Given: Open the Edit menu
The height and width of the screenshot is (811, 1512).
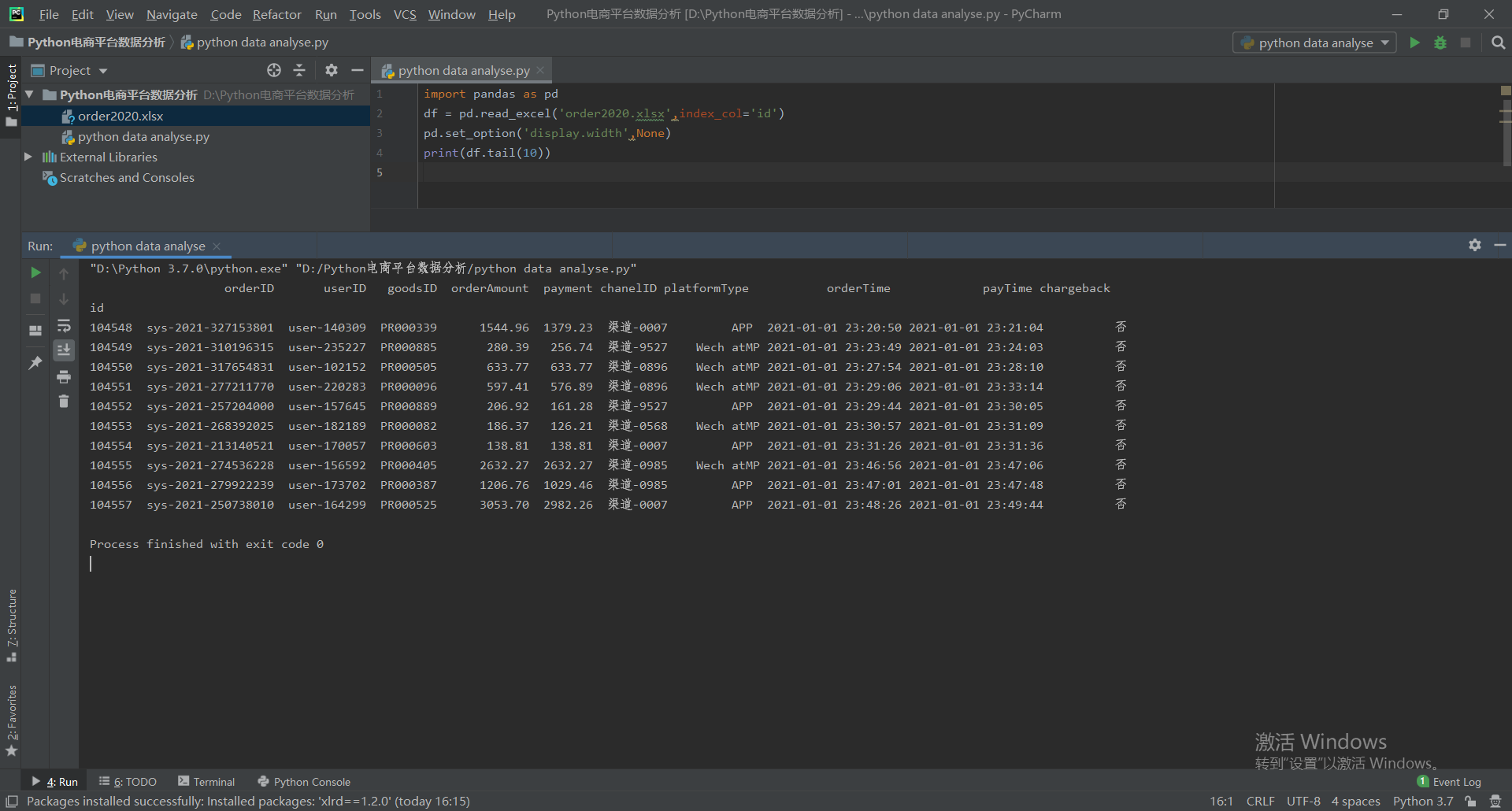Looking at the screenshot, I should [82, 14].
